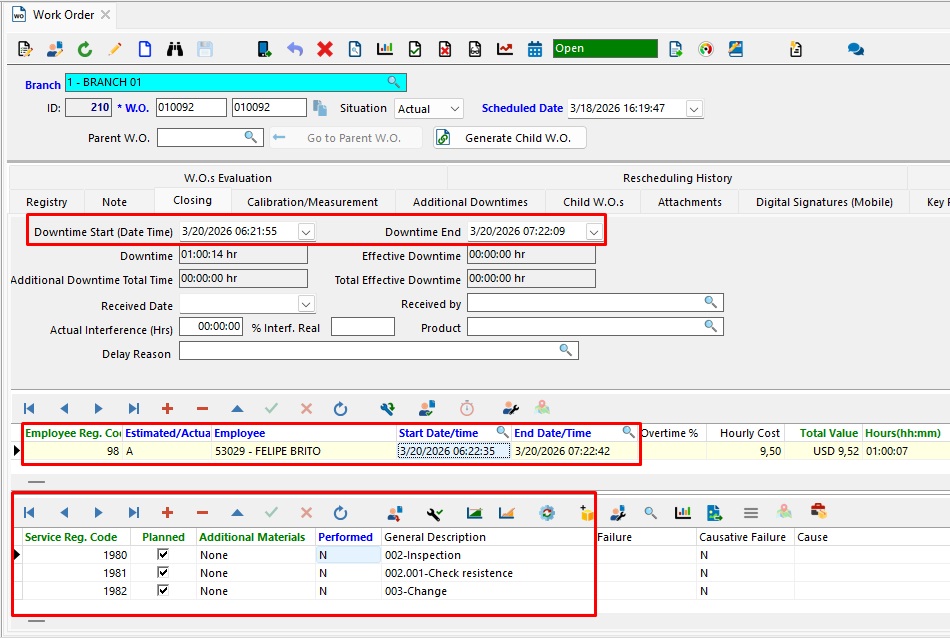
Task: Click the pencil edit icon in top toolbar
Action: (x=115, y=49)
